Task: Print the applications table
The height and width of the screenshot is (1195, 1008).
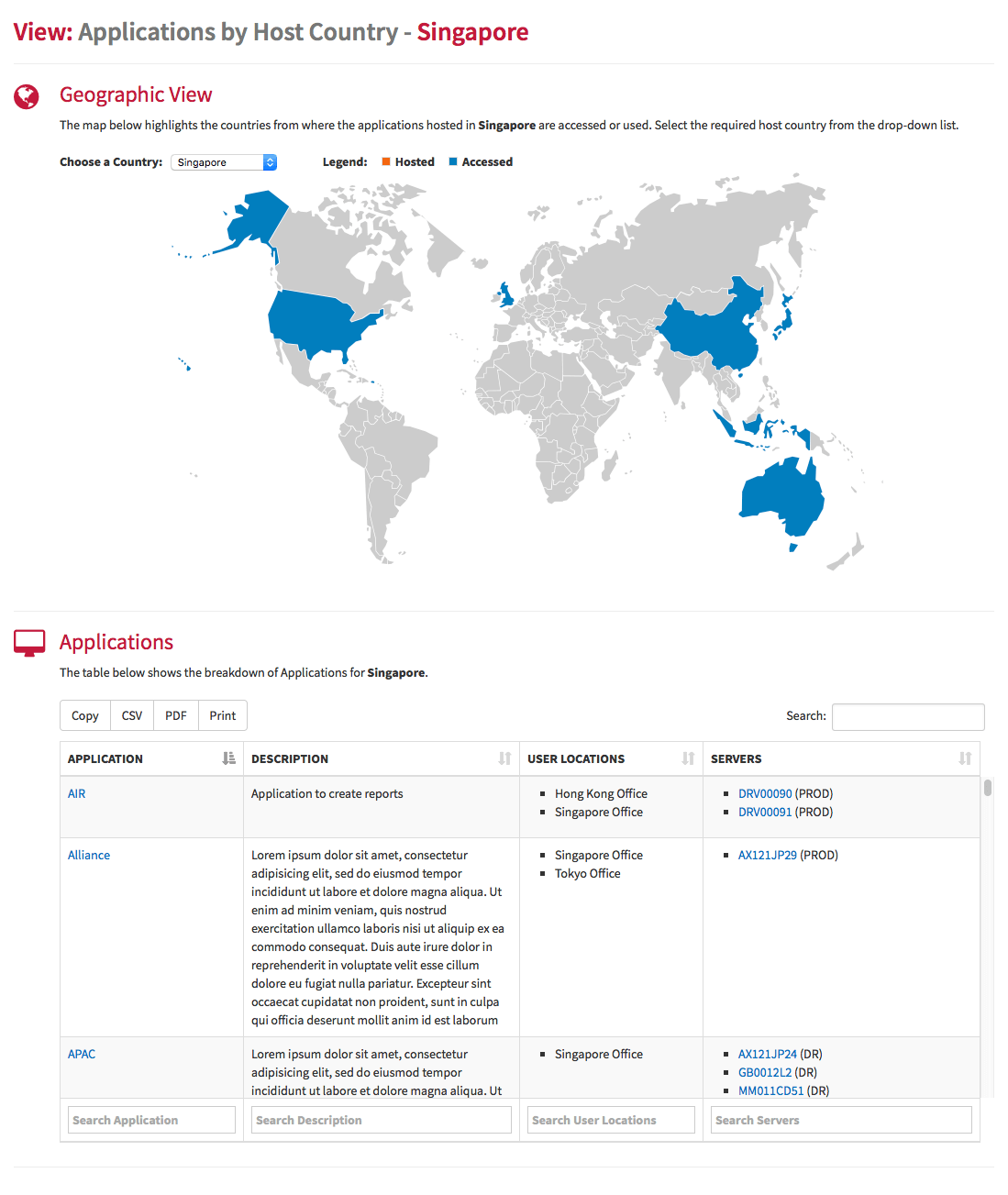Action: tap(223, 715)
